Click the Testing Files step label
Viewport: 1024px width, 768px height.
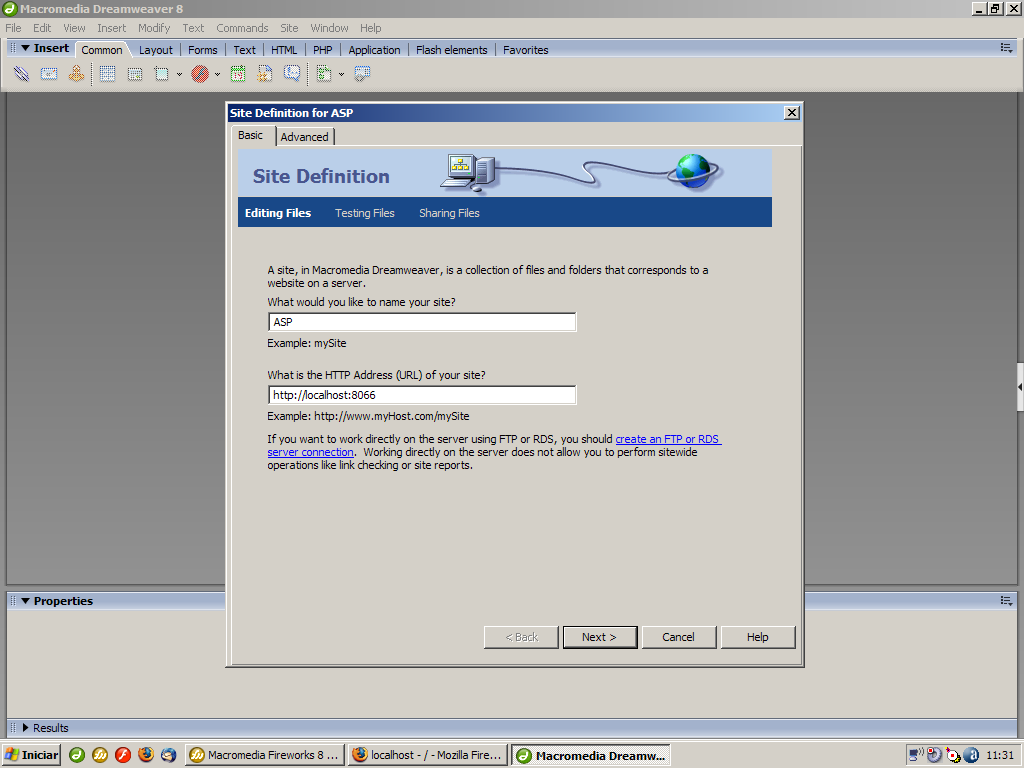pos(364,213)
